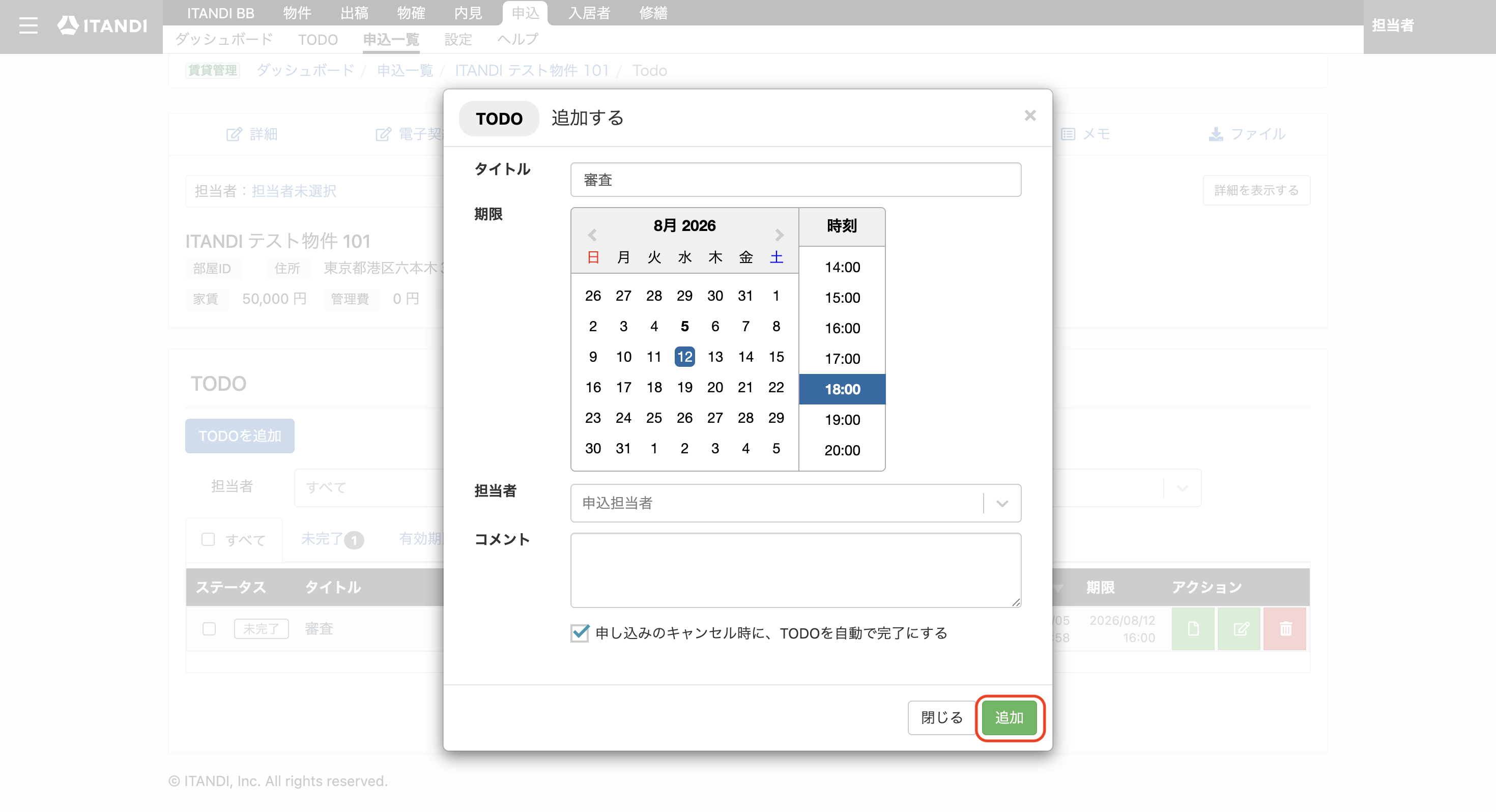Viewport: 1496px width, 812px height.
Task: Select 18:00 in time list
Action: point(842,389)
